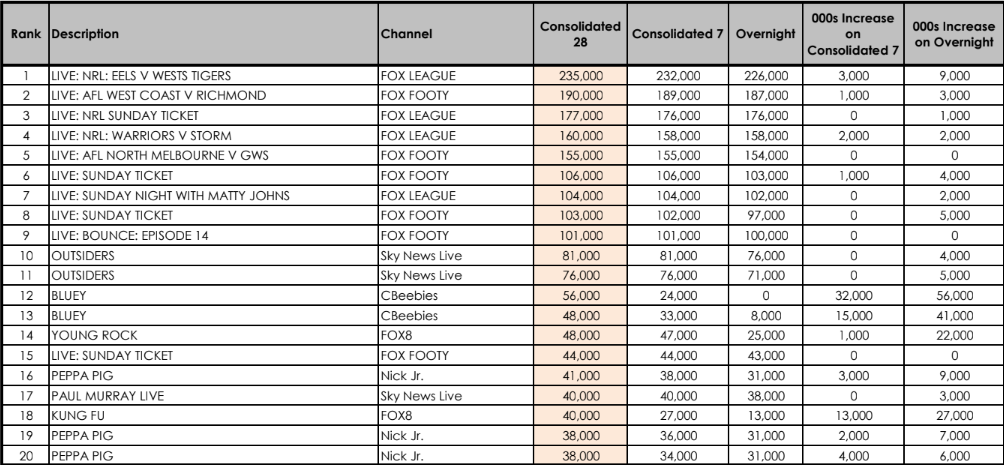Select the Description column header
The height and width of the screenshot is (465, 1004).
pyautogui.click(x=213, y=34)
